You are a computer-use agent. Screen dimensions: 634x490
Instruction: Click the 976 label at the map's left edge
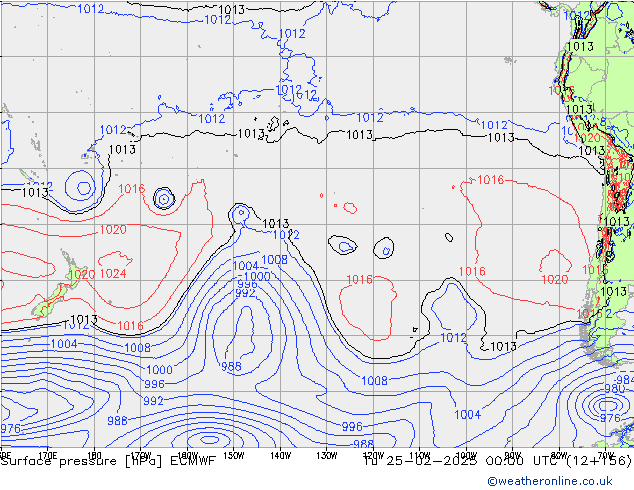[11, 429]
